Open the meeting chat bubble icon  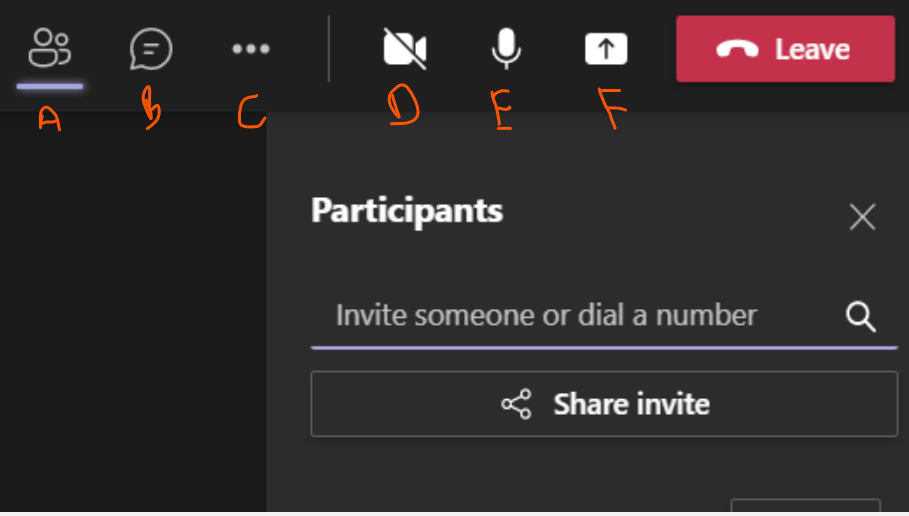[x=151, y=49]
